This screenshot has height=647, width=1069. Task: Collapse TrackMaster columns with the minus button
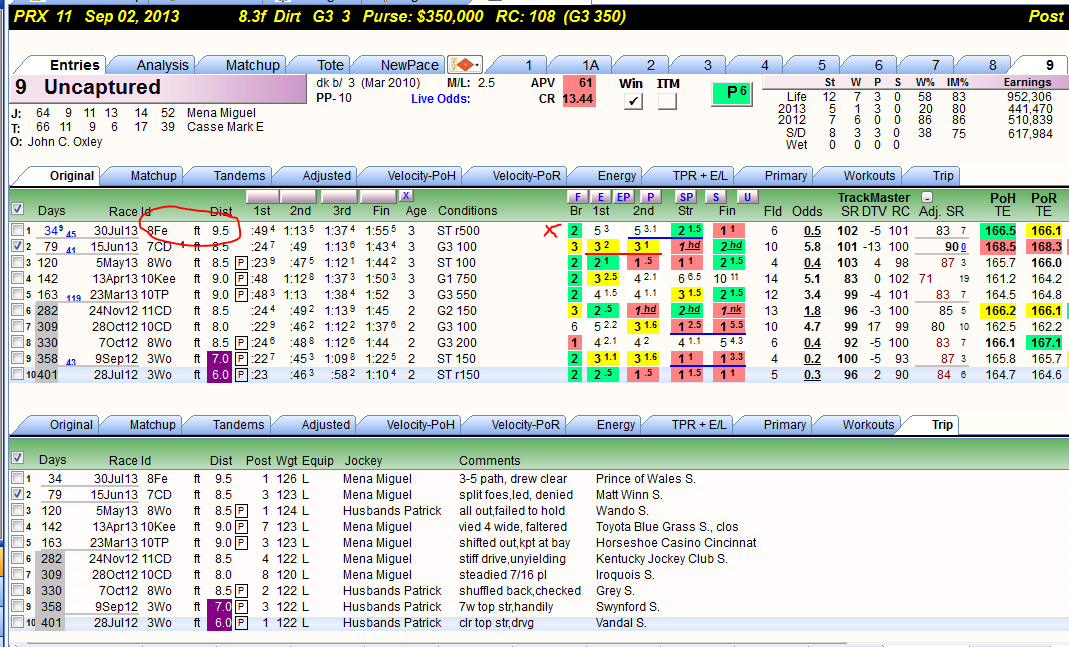click(927, 197)
